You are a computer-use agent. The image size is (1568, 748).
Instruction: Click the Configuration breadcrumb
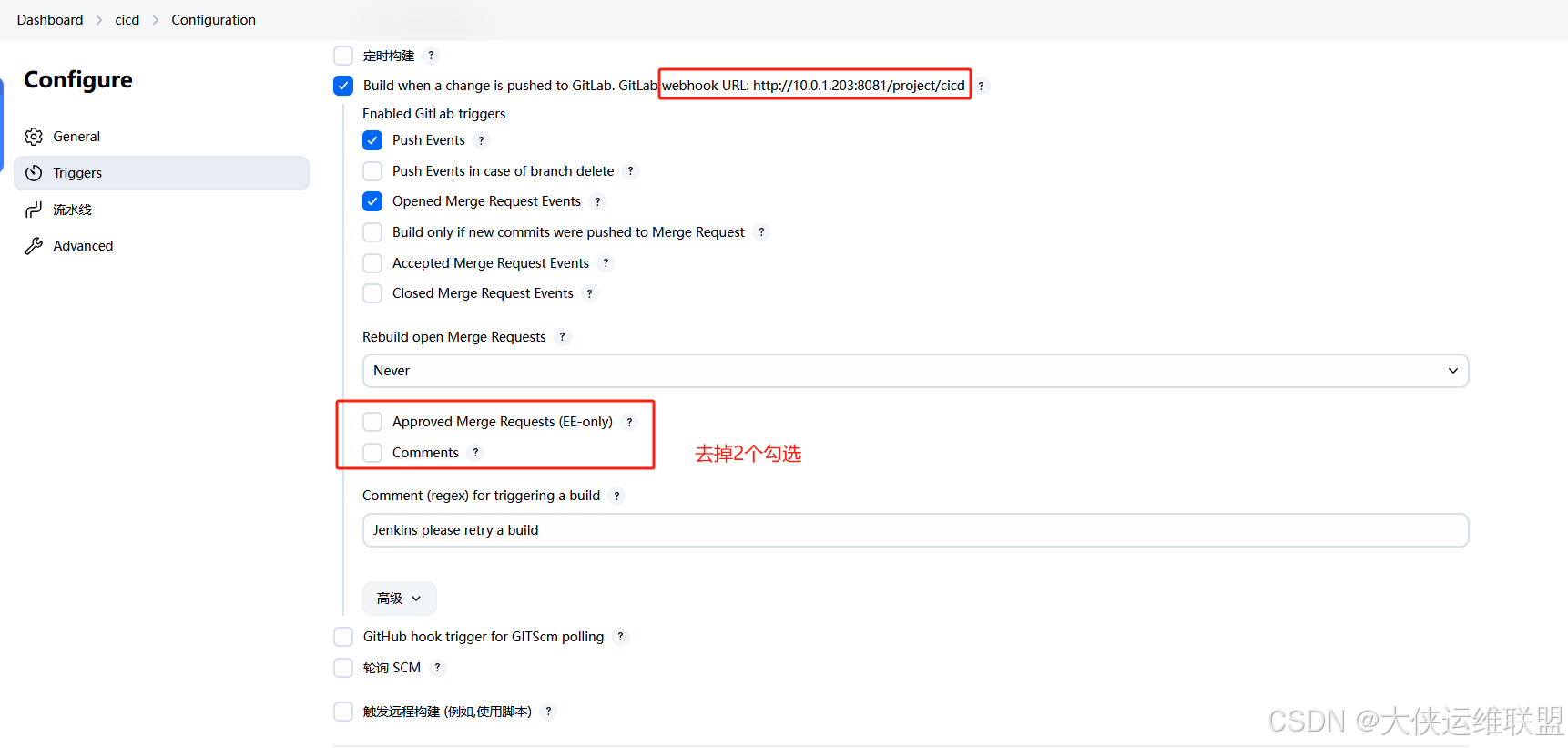tap(213, 20)
